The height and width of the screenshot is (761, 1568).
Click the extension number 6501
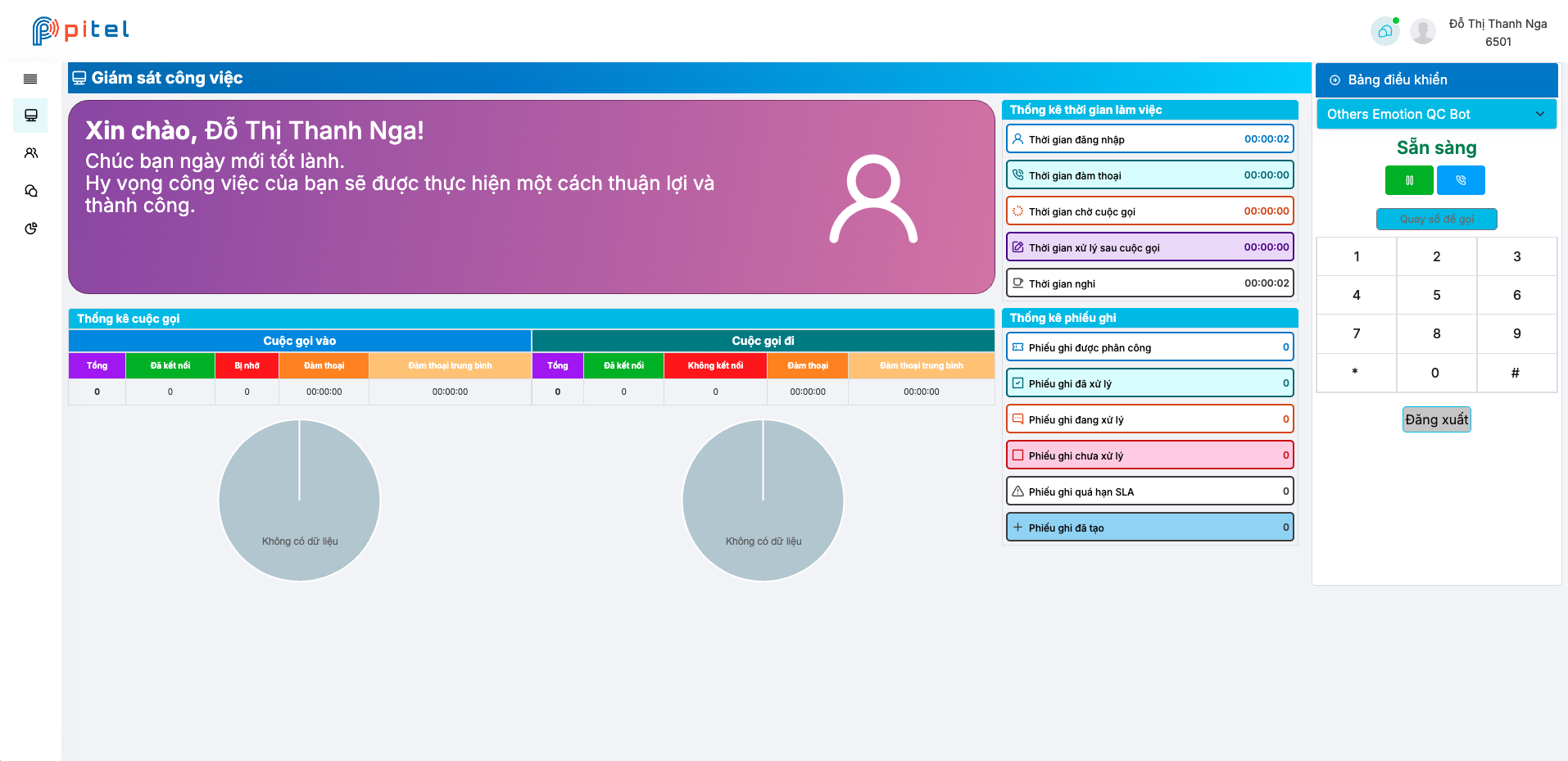coord(1498,42)
